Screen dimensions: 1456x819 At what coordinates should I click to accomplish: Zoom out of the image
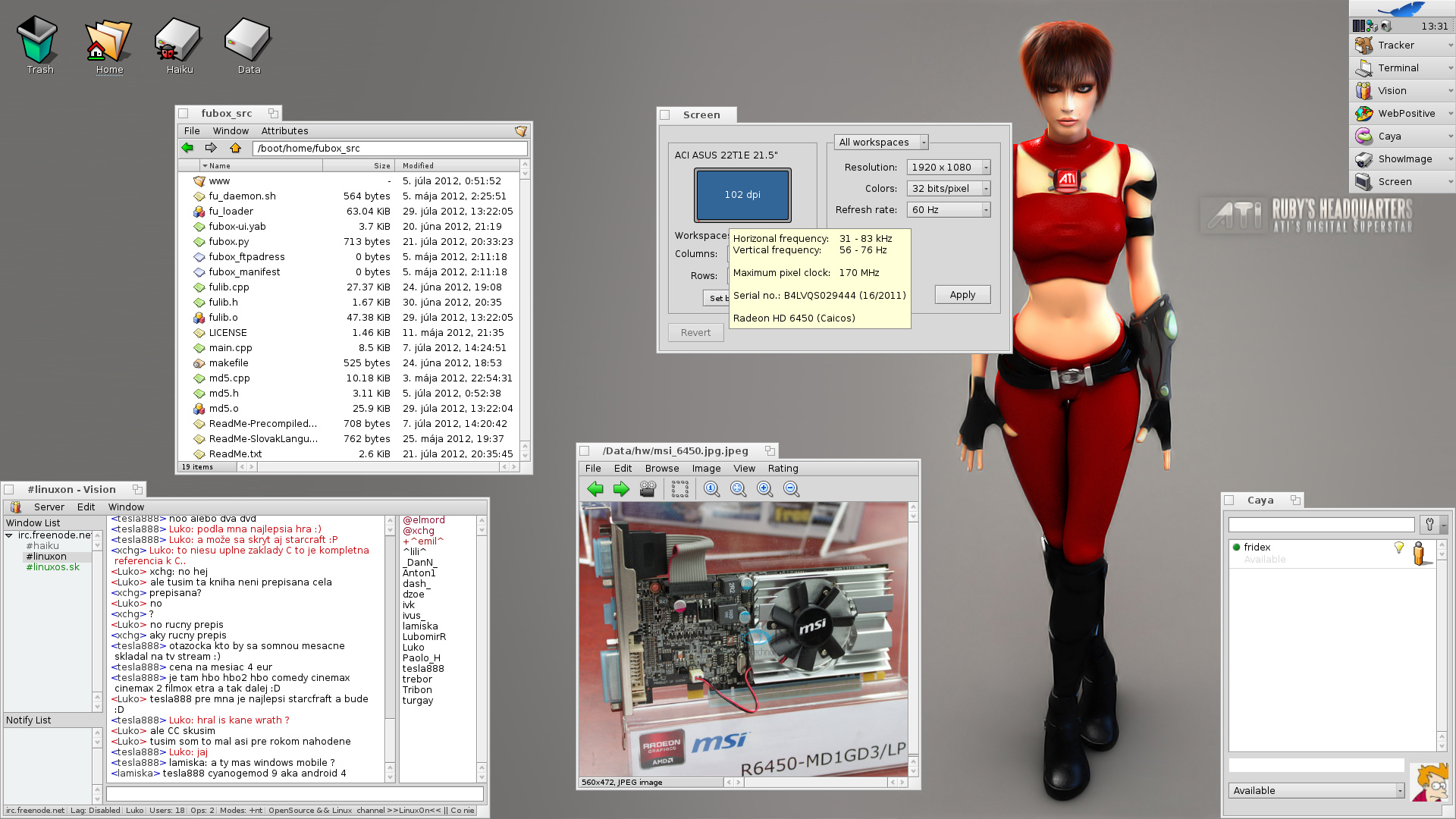(x=791, y=489)
